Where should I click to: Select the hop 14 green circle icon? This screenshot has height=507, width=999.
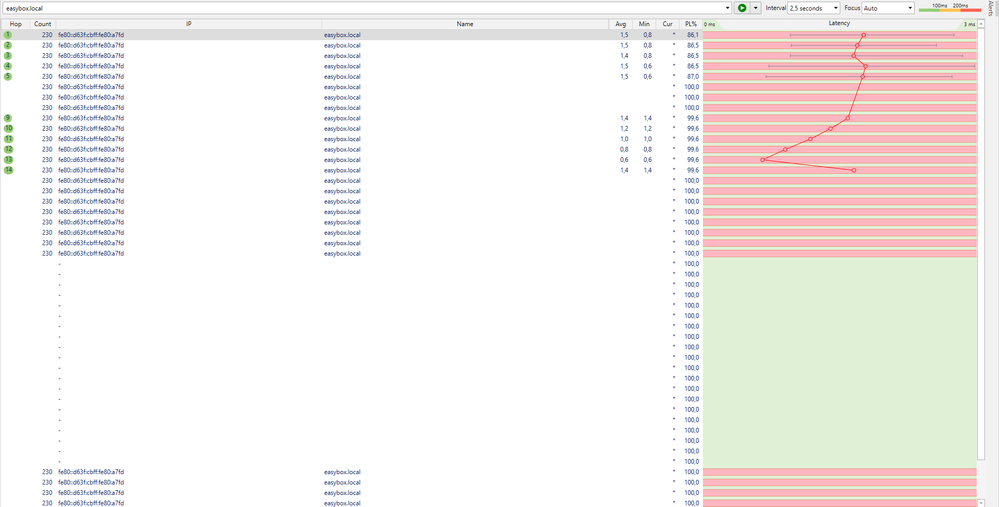8,170
